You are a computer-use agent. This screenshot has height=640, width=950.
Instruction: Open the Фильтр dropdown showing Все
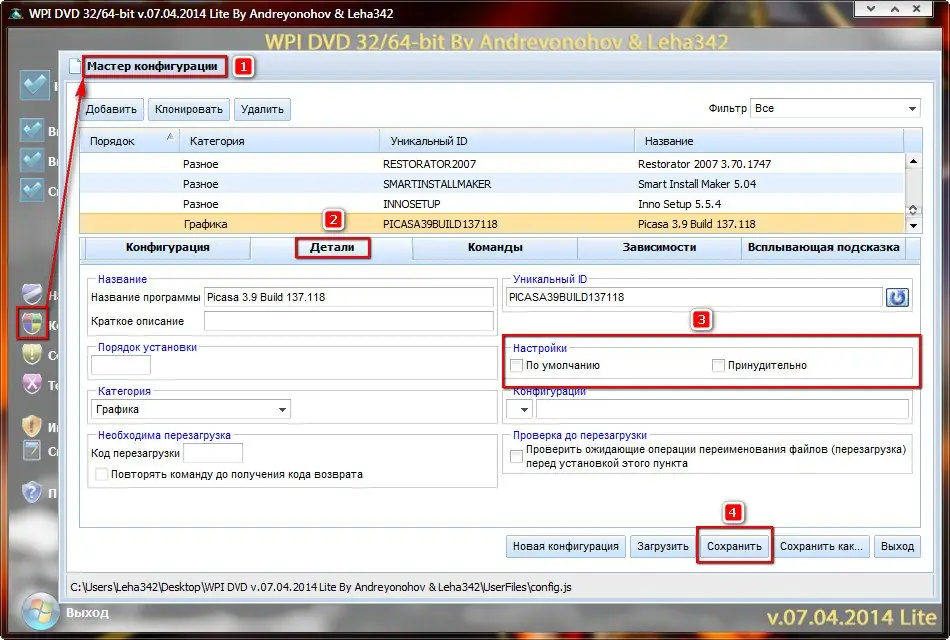coord(913,108)
